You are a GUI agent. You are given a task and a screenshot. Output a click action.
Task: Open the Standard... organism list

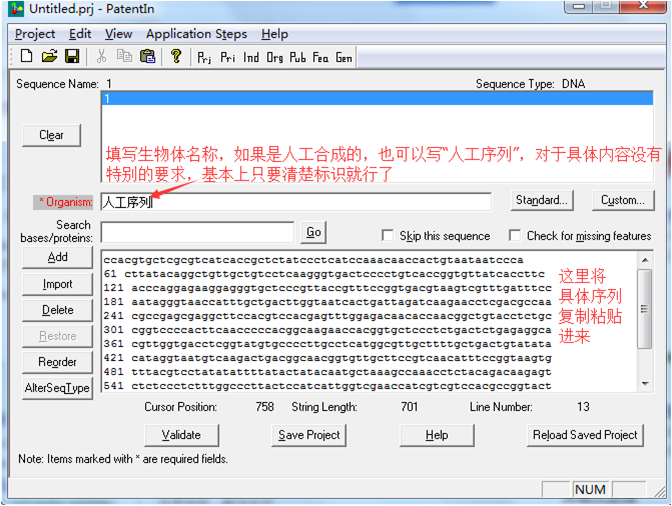tap(542, 200)
